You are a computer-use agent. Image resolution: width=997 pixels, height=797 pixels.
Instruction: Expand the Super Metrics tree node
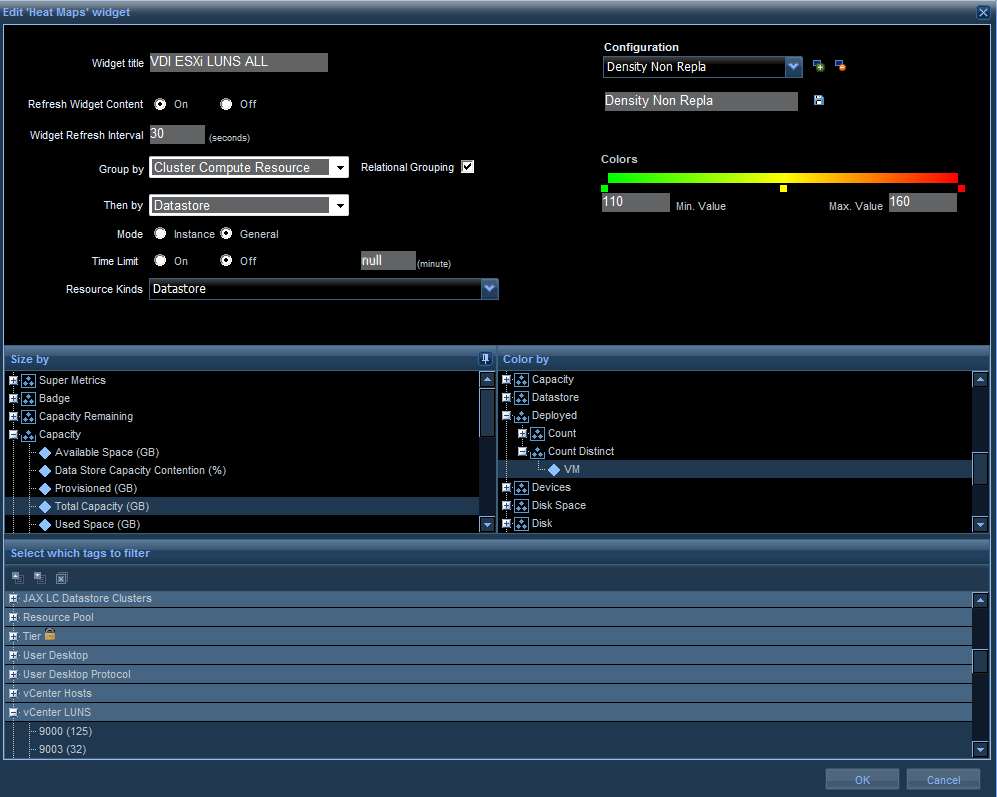(x=14, y=380)
